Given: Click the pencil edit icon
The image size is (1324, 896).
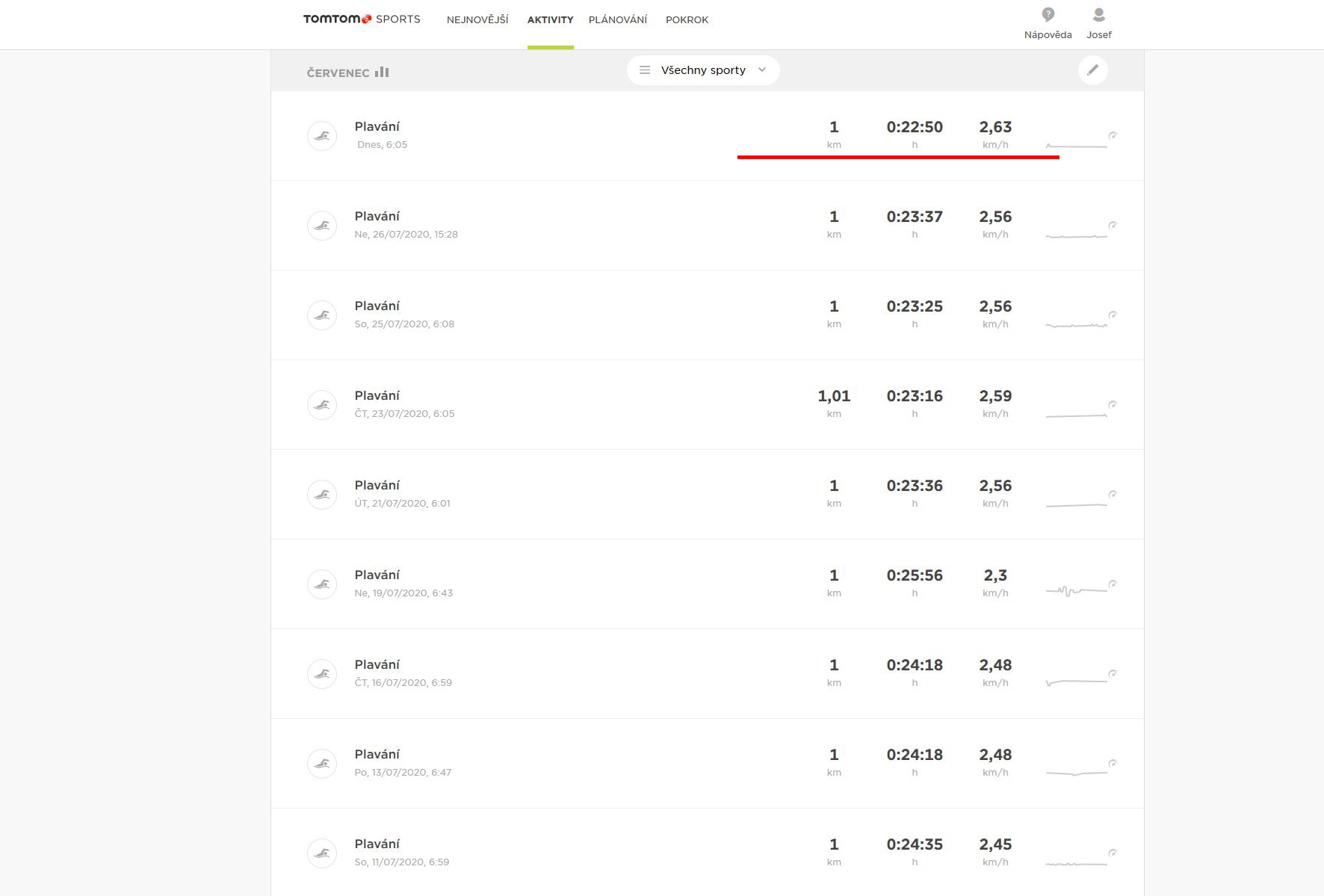Looking at the screenshot, I should click(x=1092, y=70).
